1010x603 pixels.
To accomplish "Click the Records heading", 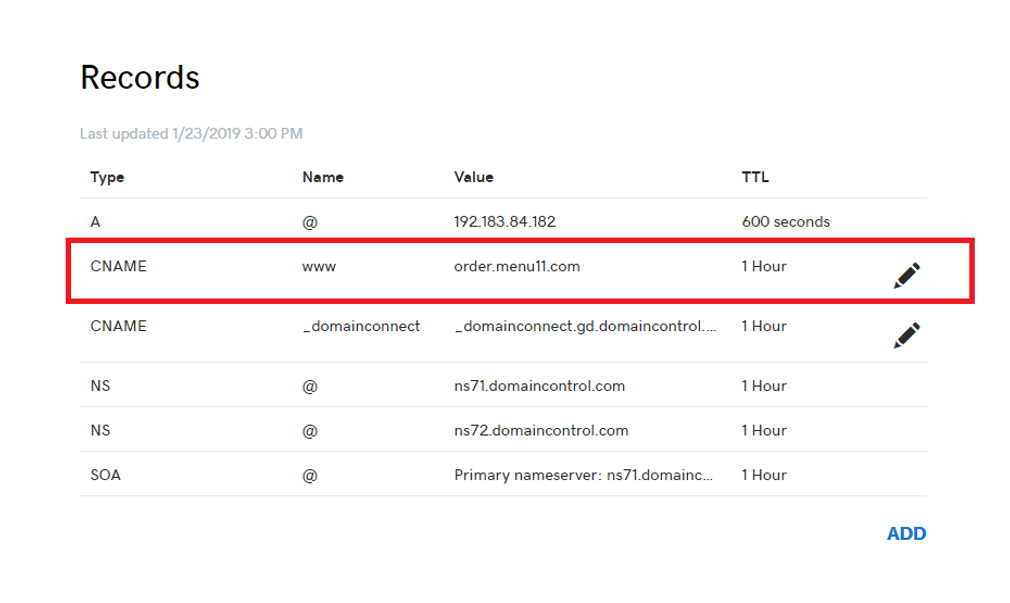I will click(140, 77).
